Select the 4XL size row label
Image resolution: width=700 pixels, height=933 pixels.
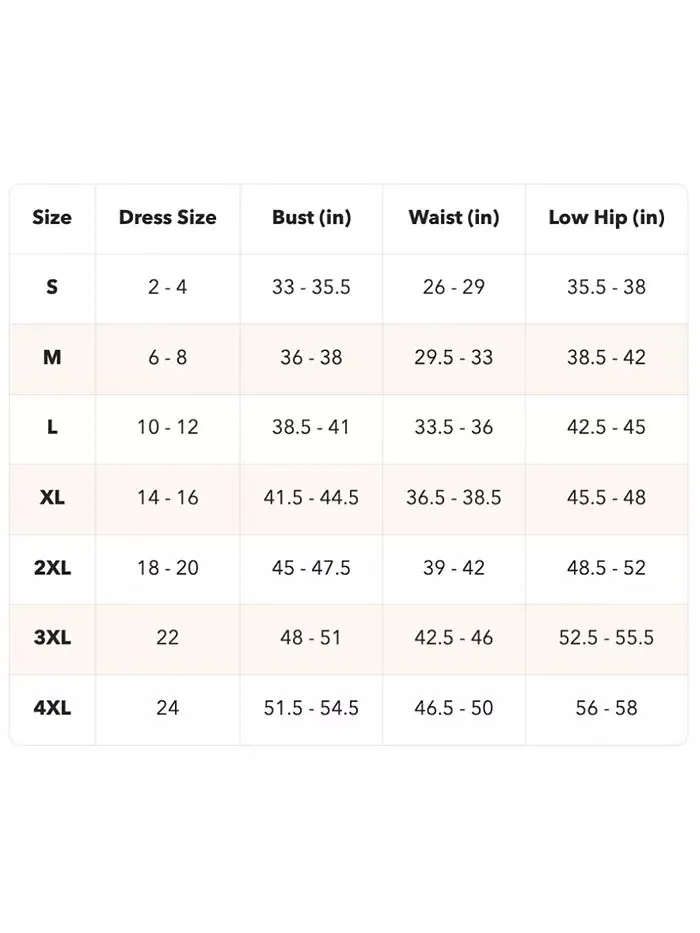tap(52, 707)
